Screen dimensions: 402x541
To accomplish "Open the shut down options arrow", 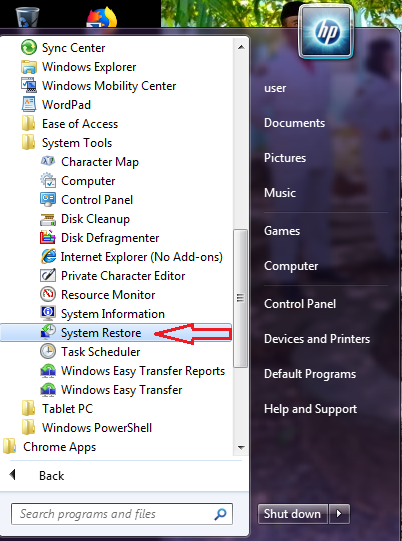I will (339, 514).
